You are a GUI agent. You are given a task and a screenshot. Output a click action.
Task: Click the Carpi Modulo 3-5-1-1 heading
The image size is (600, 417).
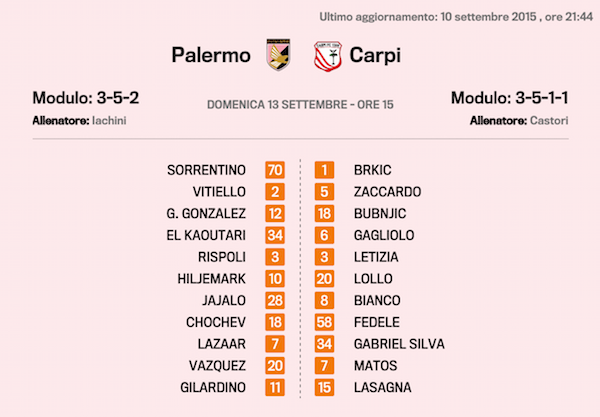[510, 99]
